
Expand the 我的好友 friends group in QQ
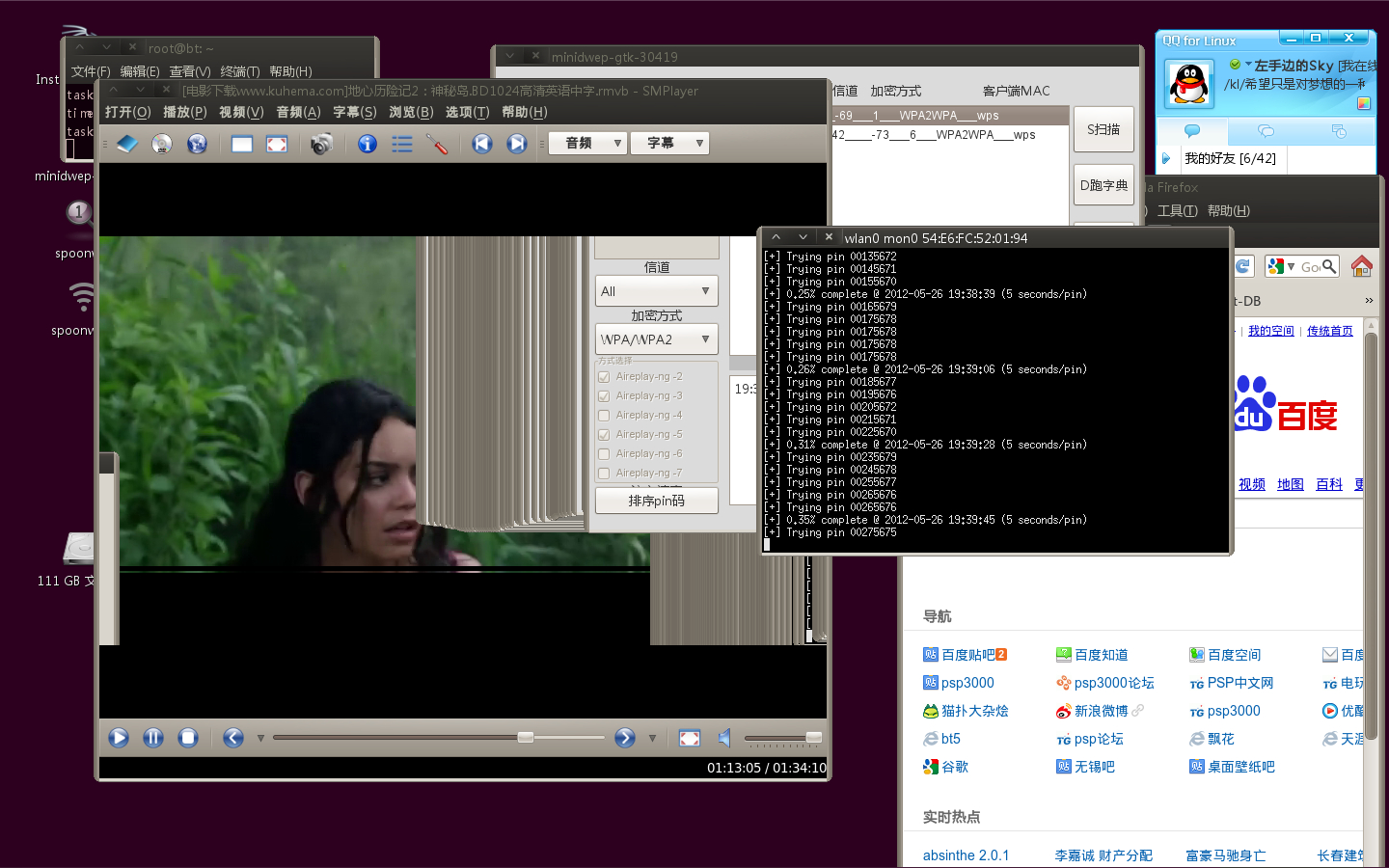(x=1166, y=158)
